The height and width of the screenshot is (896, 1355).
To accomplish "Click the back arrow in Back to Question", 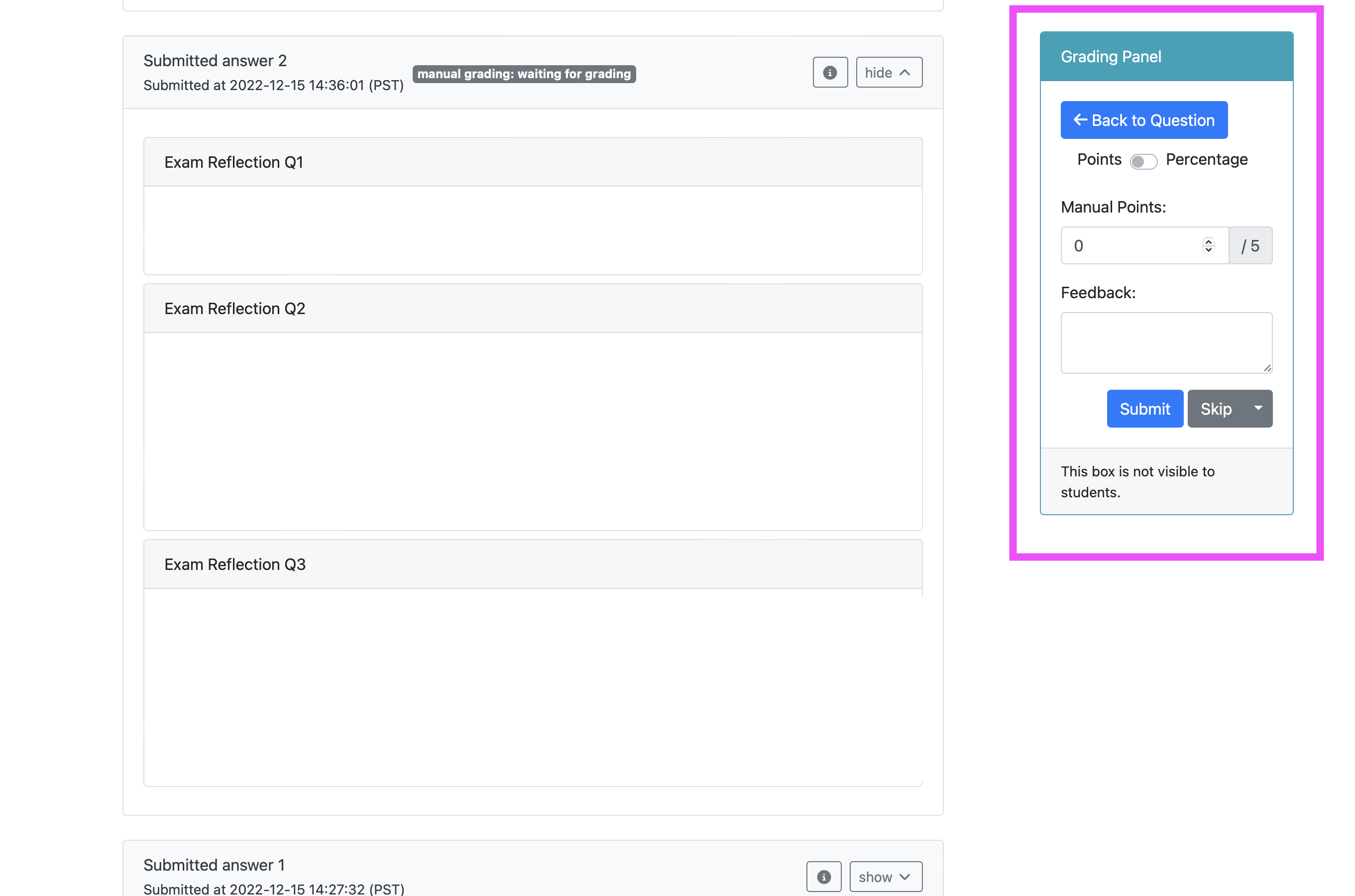I will point(1080,119).
